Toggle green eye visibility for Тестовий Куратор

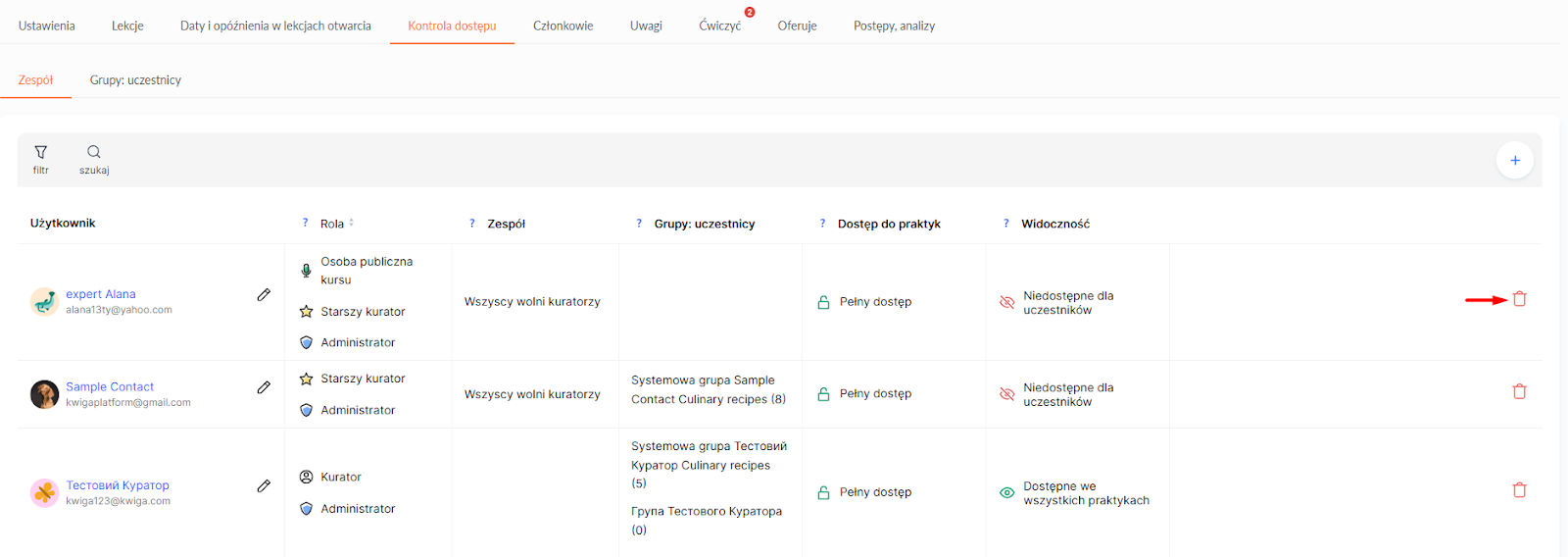pos(1006,493)
